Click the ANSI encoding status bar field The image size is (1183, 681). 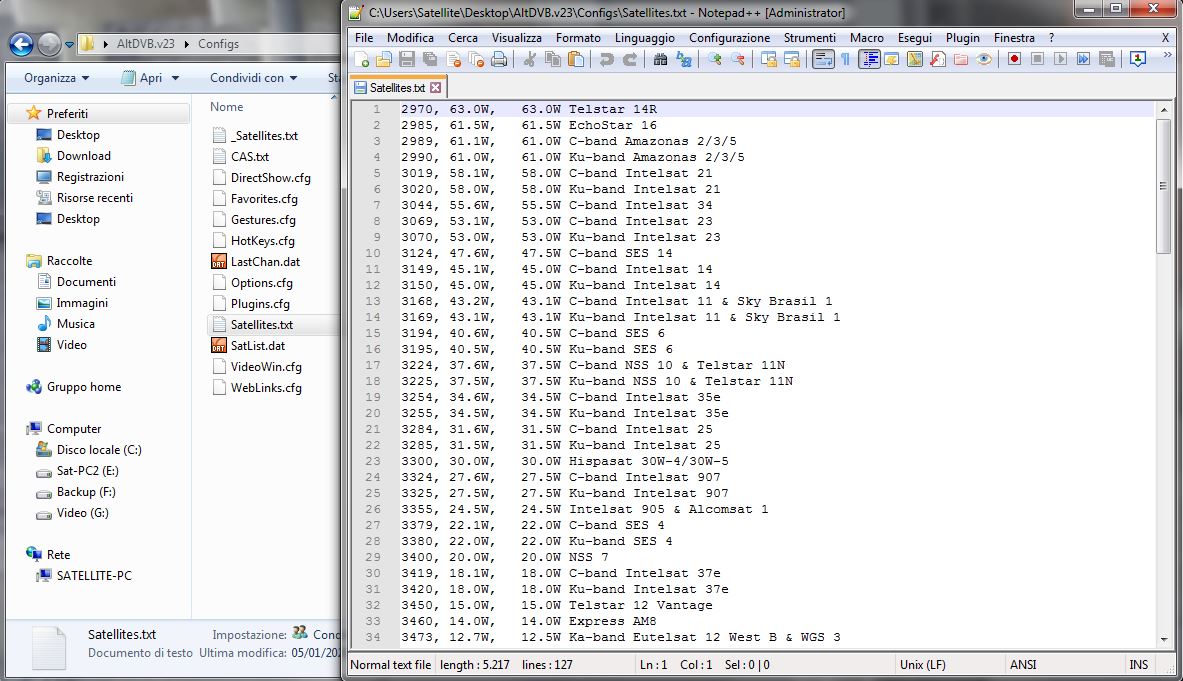pyautogui.click(x=1023, y=665)
